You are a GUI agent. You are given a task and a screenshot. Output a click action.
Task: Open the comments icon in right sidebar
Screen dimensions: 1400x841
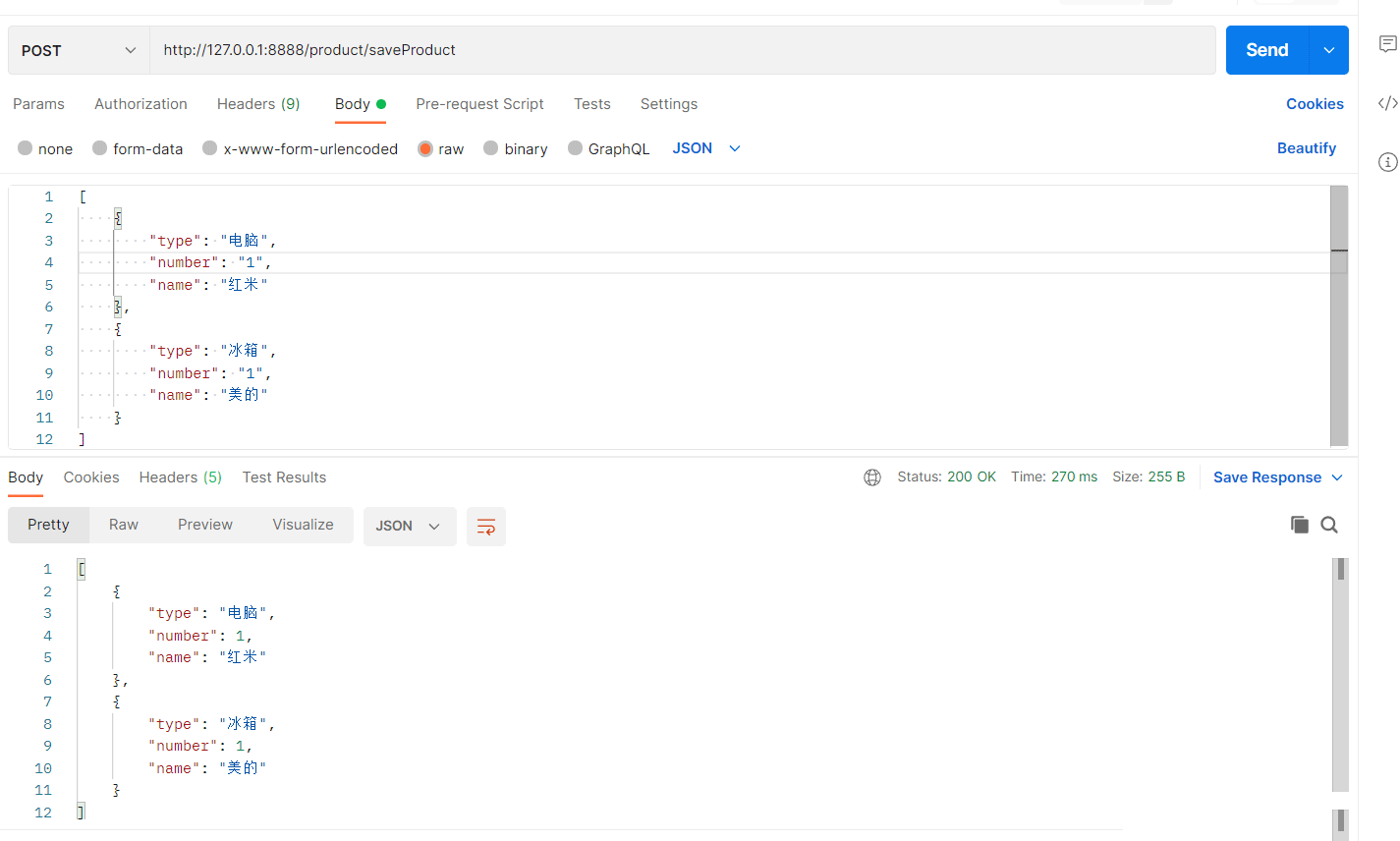1387,44
